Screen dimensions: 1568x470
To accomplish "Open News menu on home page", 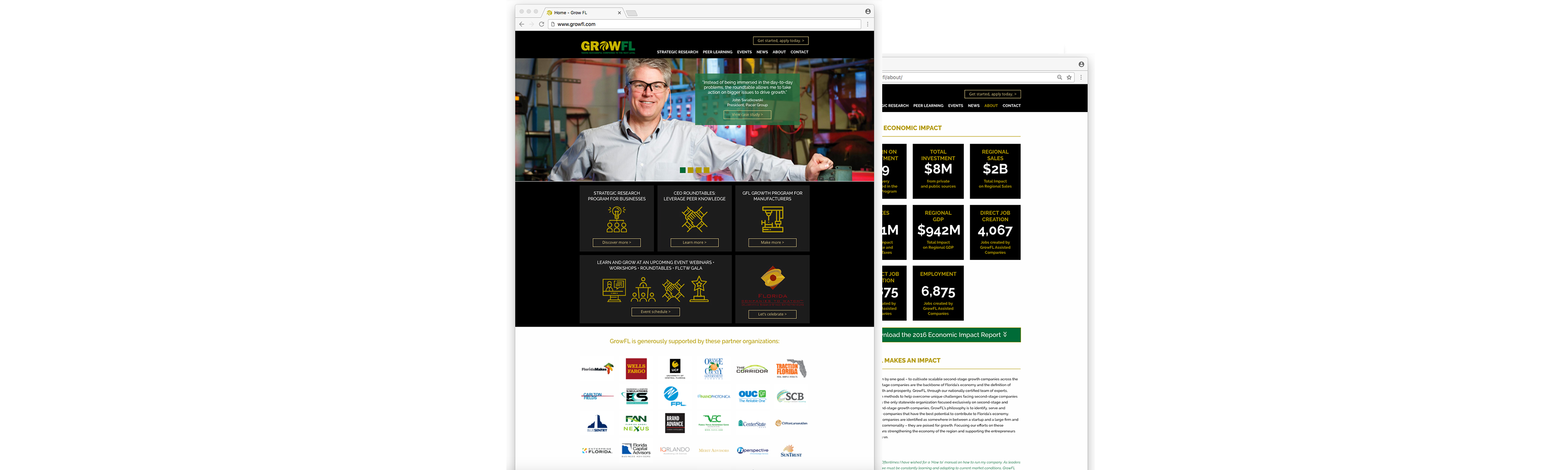I will tap(761, 52).
